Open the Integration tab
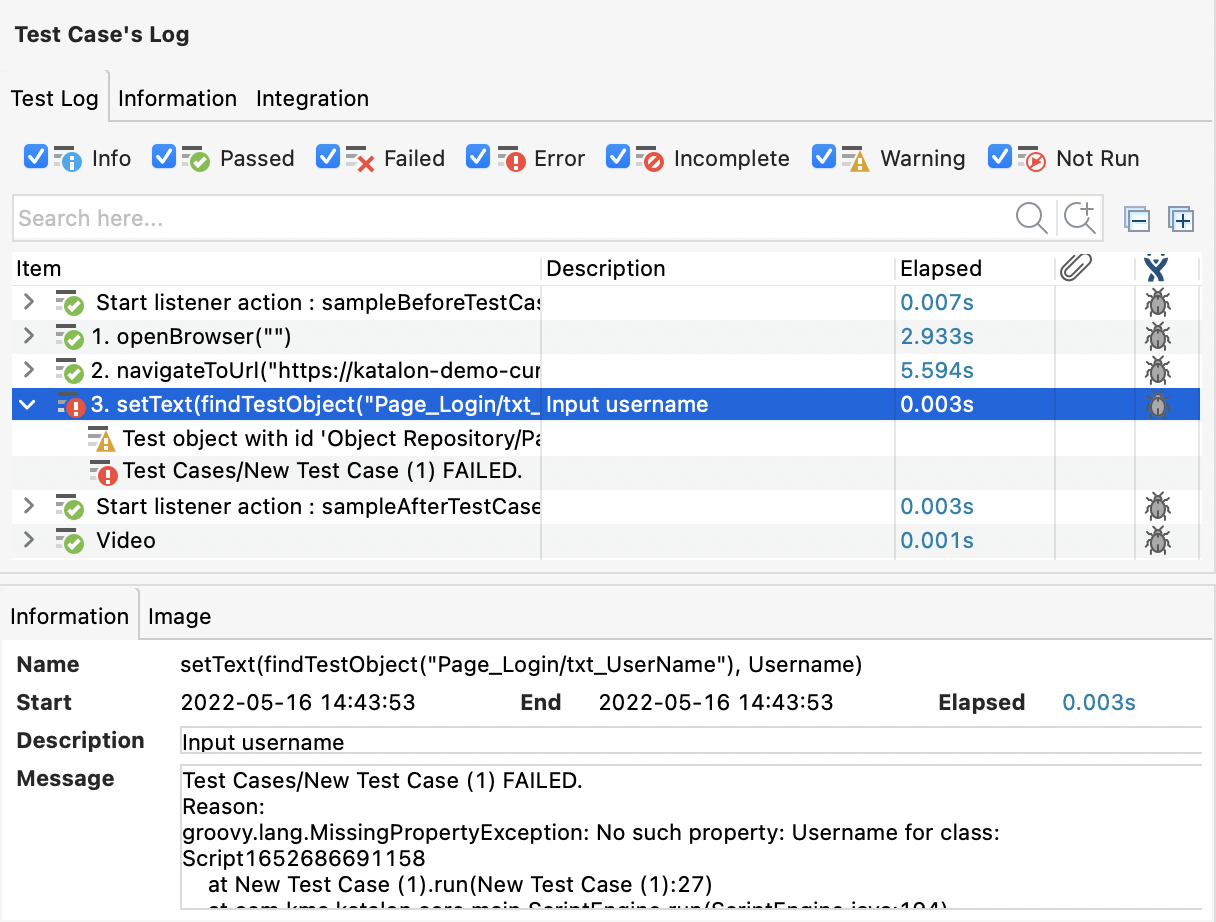Screen dimensions: 1216x922 coord(312,98)
